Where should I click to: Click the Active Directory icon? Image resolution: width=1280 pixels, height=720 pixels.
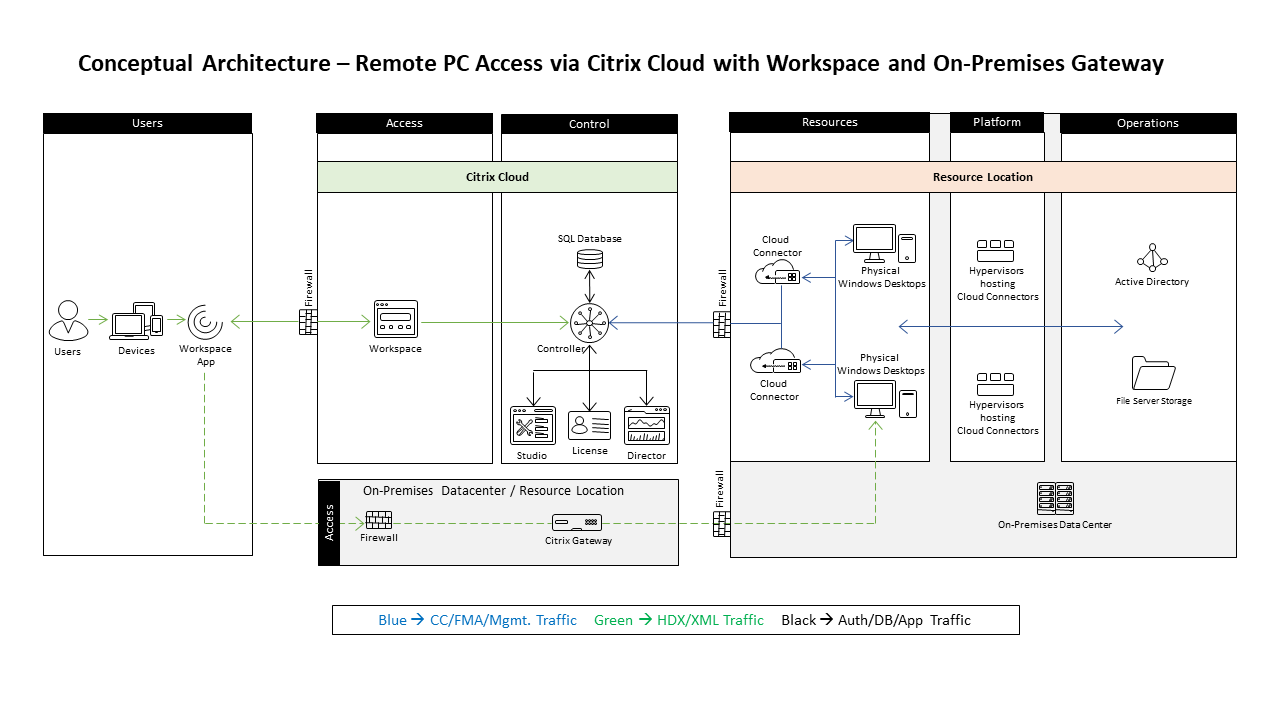tap(1152, 257)
